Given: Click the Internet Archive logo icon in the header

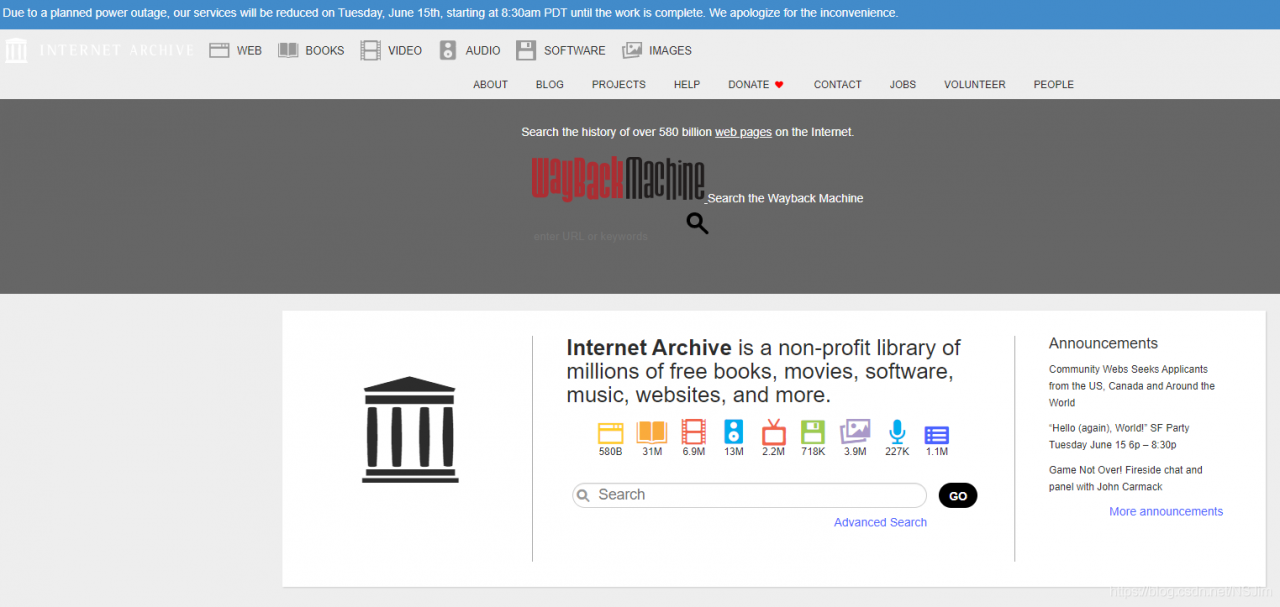Looking at the screenshot, I should coord(16,50).
